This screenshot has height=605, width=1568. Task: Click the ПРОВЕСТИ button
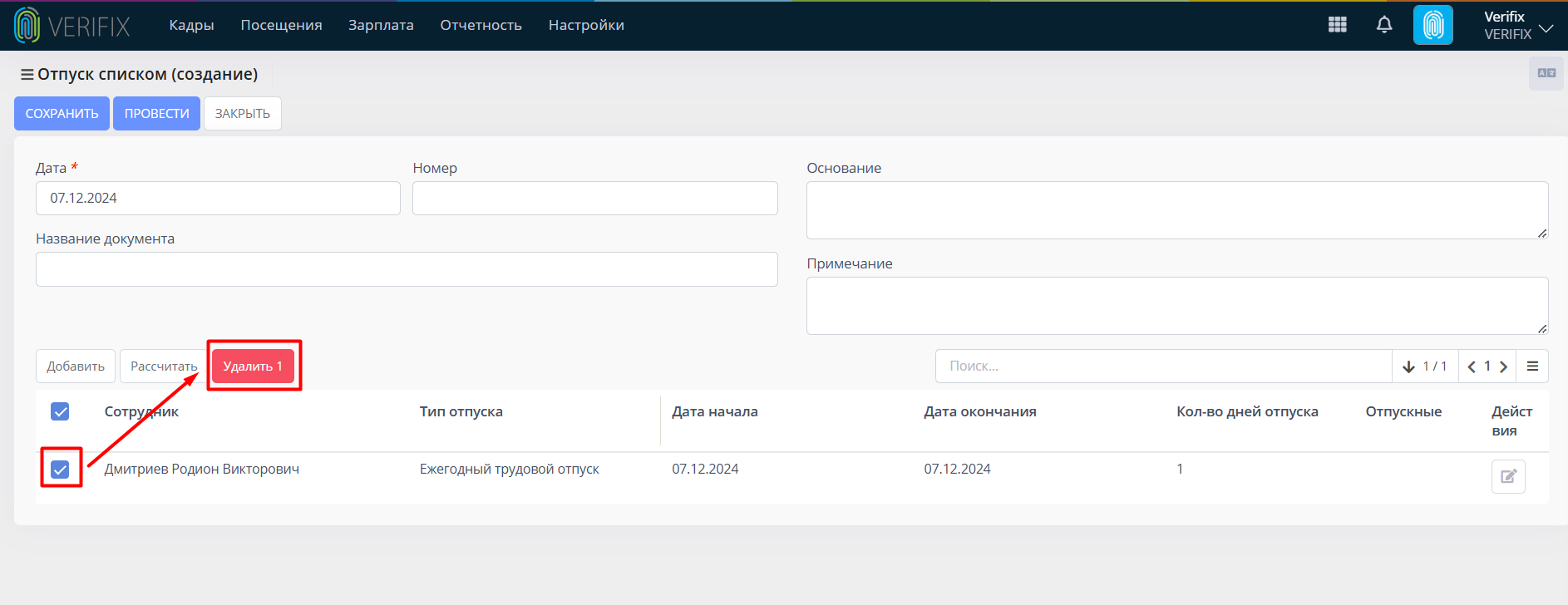point(156,114)
